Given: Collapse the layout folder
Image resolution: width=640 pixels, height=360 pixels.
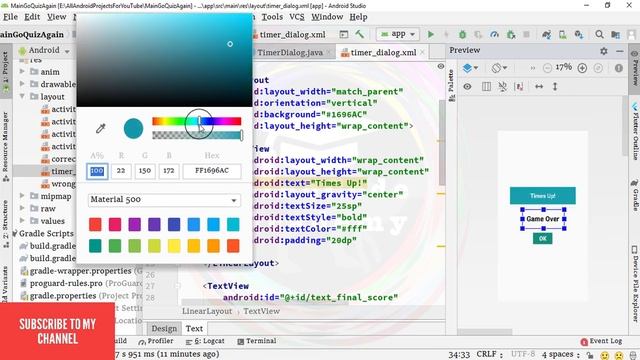Looking at the screenshot, I should click(22, 96).
